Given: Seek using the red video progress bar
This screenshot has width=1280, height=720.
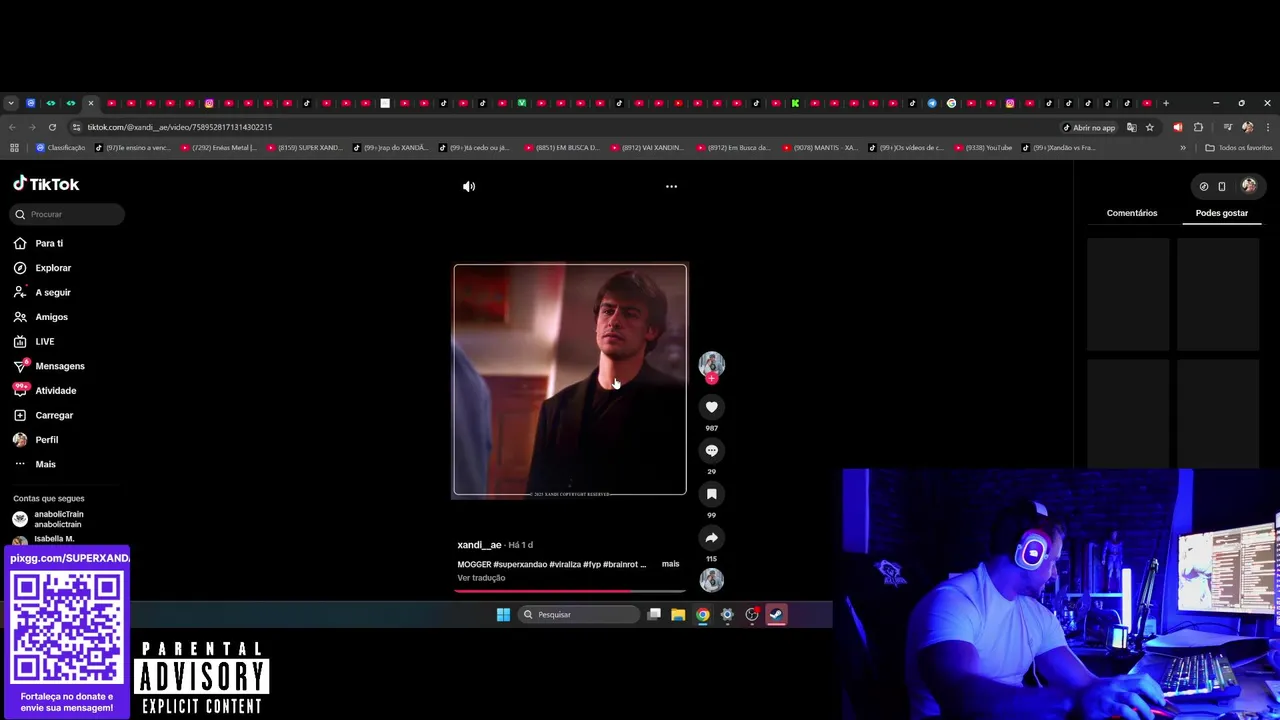Looking at the screenshot, I should coord(570,591).
